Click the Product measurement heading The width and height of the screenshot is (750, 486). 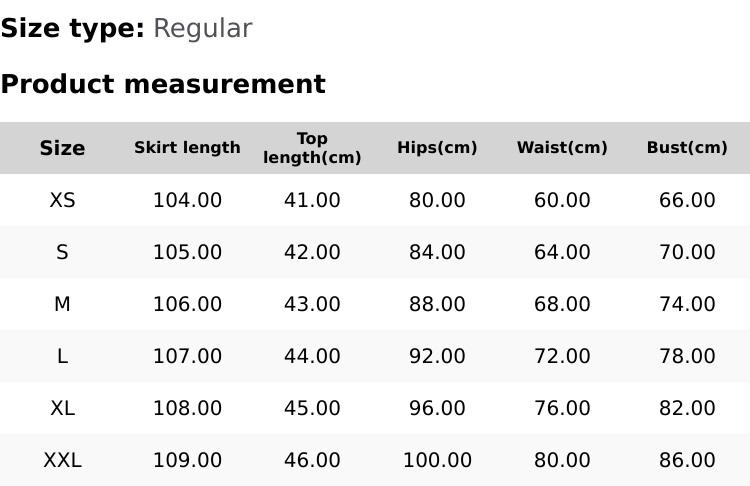click(x=163, y=84)
